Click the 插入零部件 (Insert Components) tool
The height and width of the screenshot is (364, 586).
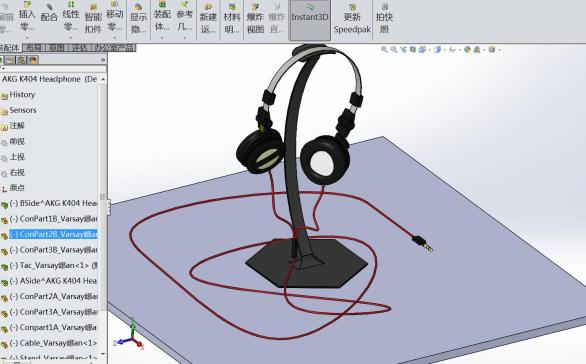tap(27, 17)
